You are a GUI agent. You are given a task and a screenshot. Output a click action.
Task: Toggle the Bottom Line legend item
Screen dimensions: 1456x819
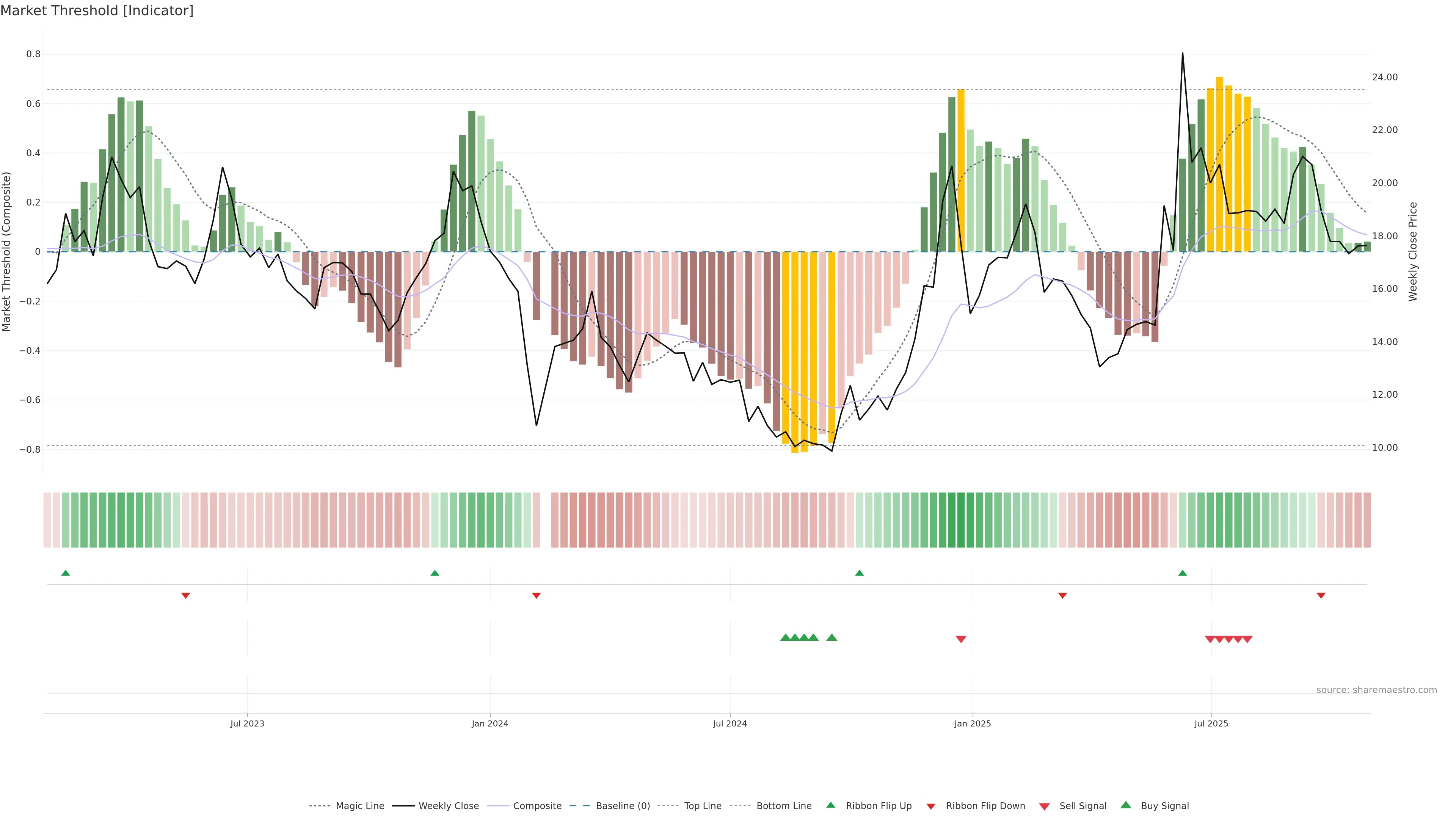(x=783, y=806)
